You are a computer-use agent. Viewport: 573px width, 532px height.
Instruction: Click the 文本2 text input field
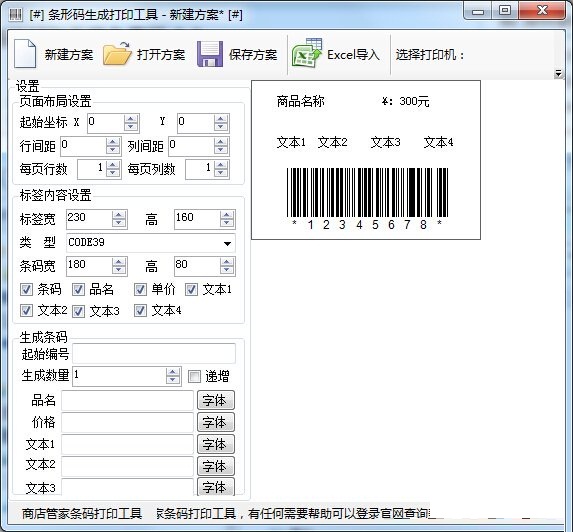(x=127, y=466)
